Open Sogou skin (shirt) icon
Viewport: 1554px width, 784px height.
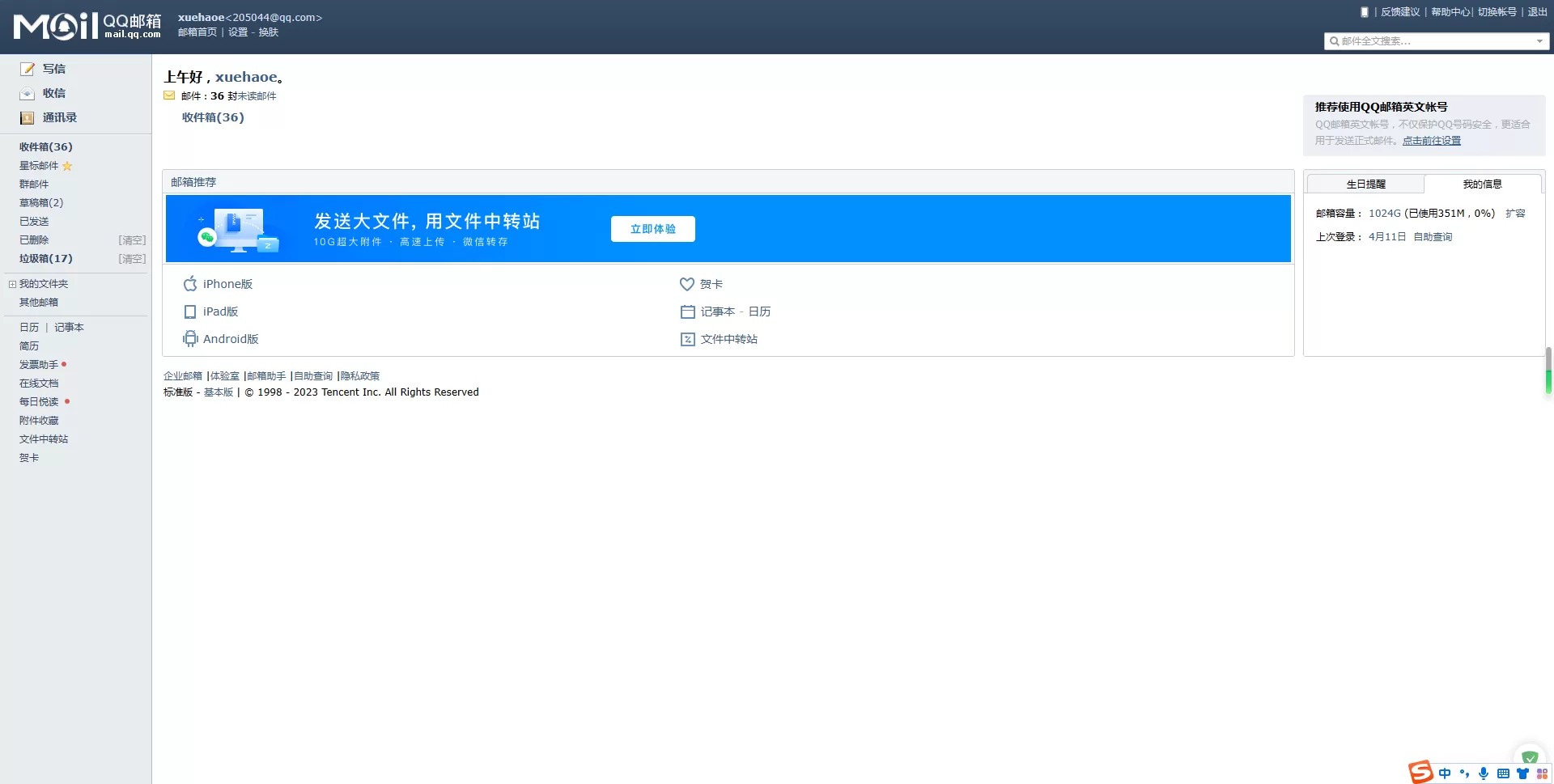pyautogui.click(x=1522, y=773)
